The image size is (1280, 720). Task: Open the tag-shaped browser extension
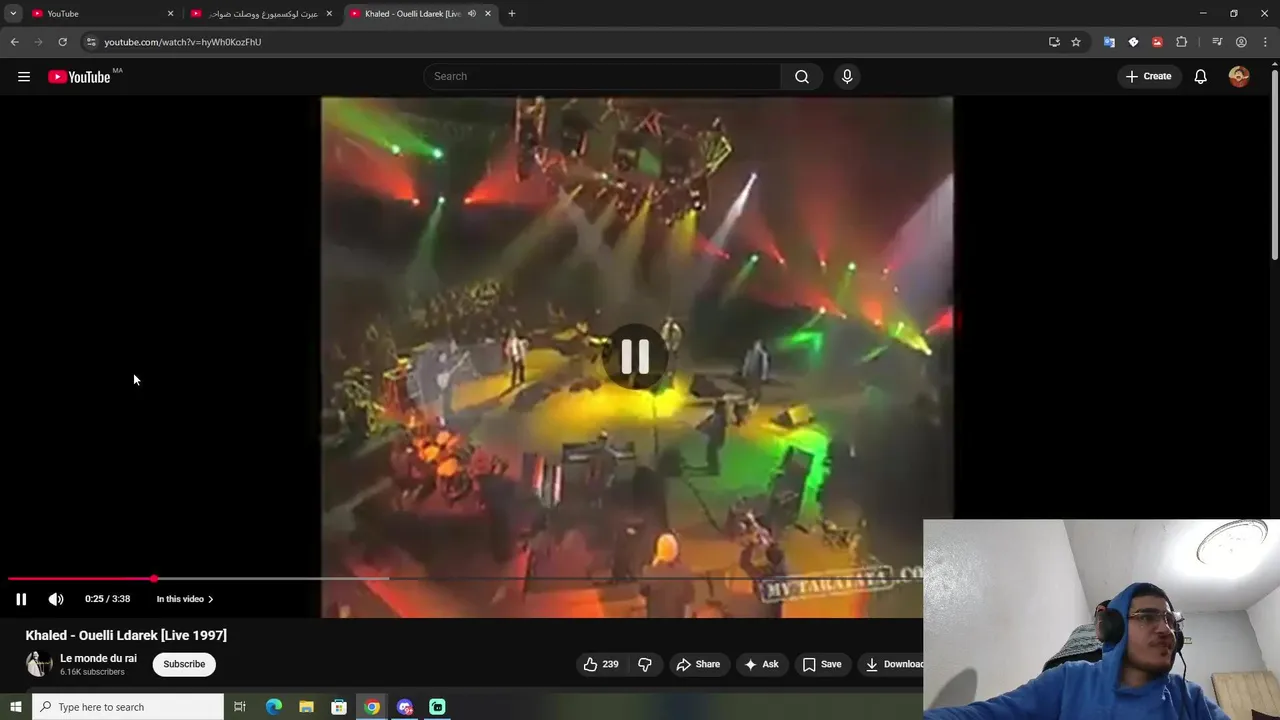1133,42
